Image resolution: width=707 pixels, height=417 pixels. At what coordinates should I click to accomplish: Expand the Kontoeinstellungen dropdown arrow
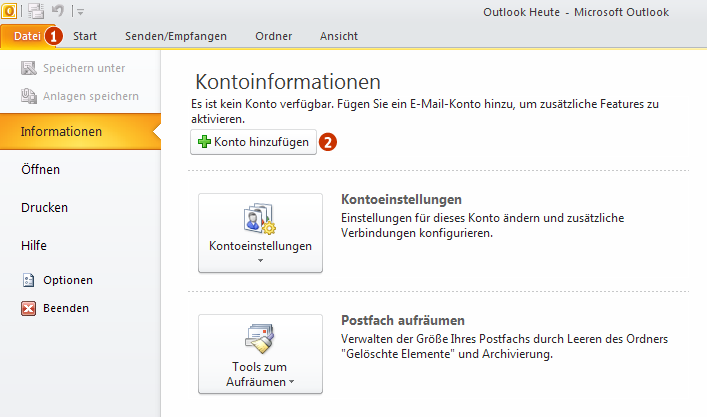click(260, 261)
